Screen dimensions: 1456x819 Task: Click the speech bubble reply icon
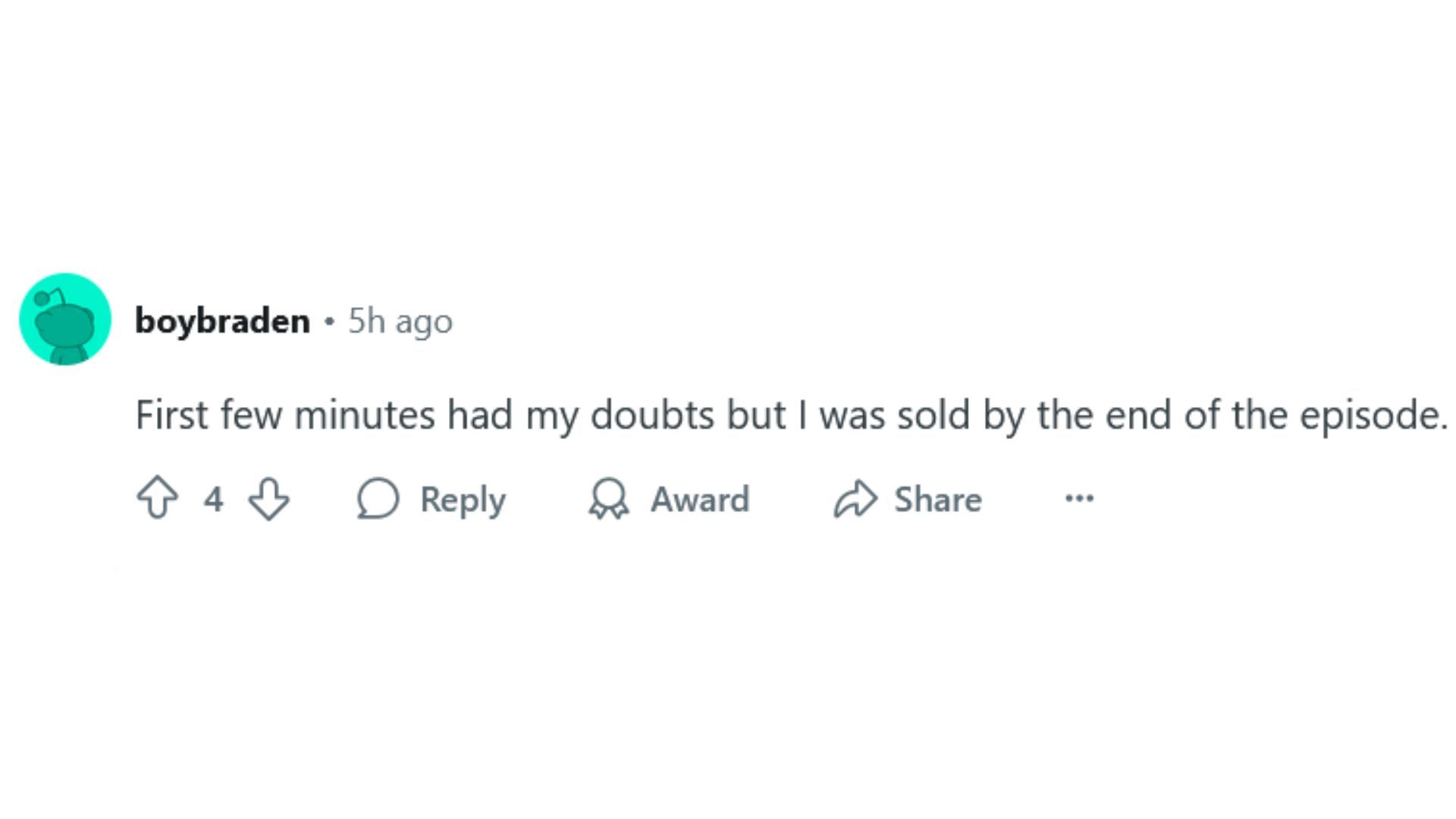coord(378,498)
